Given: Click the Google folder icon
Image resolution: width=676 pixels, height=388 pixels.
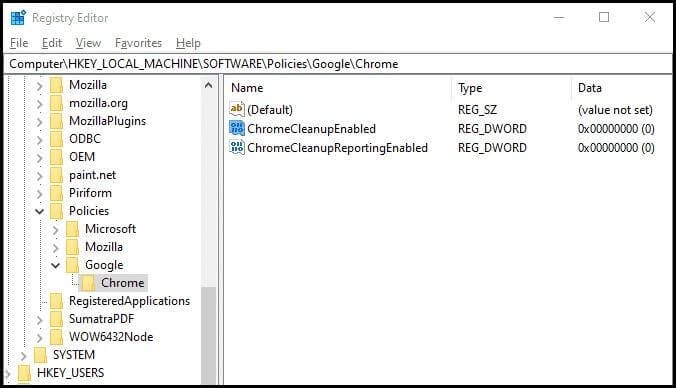Looking at the screenshot, I should [x=72, y=265].
